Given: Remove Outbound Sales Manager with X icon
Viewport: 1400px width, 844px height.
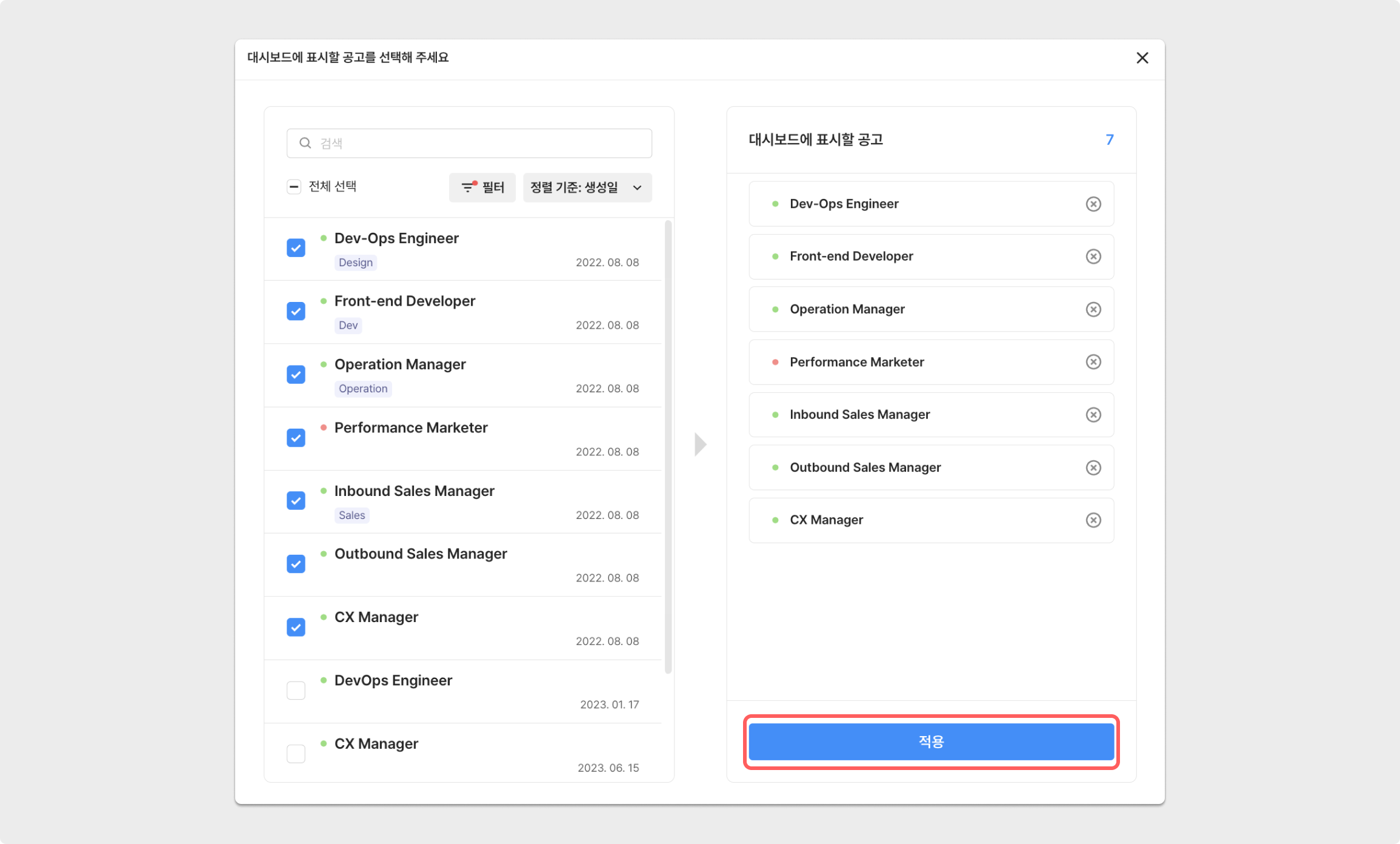Looking at the screenshot, I should coord(1093,467).
